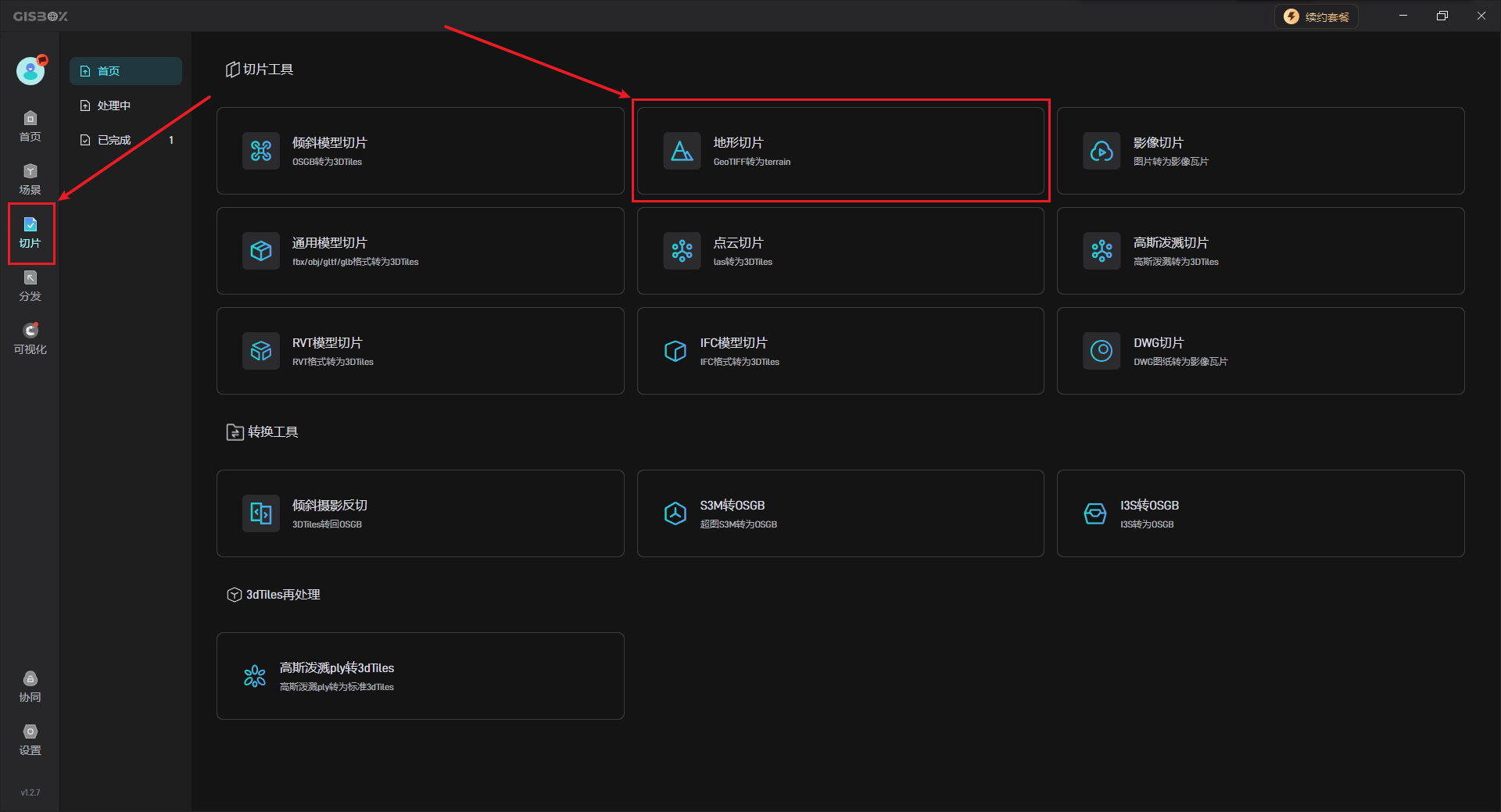Open the 分发 (Distribute) sidebar section

[30, 286]
